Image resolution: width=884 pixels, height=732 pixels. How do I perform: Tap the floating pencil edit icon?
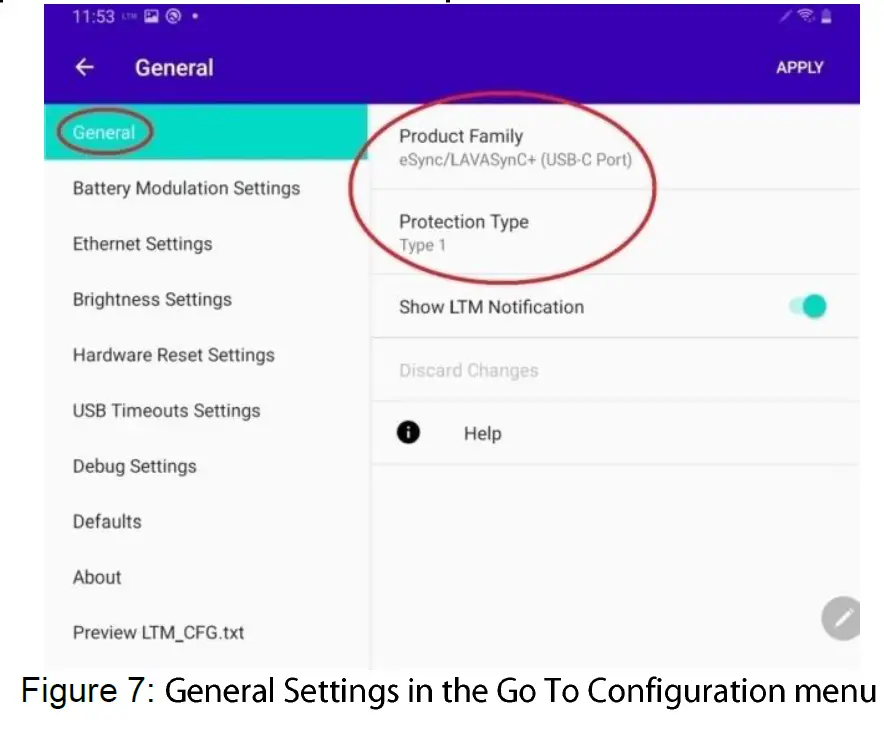842,618
